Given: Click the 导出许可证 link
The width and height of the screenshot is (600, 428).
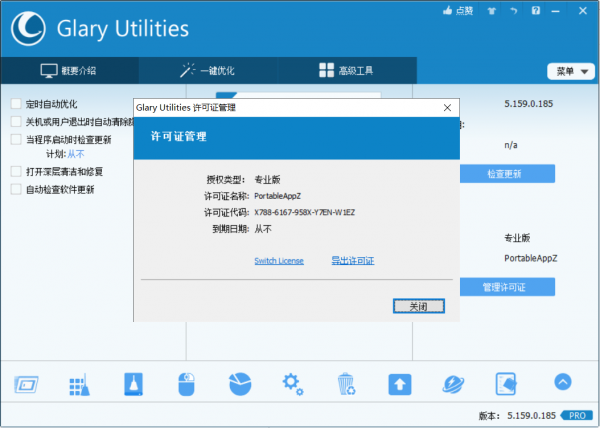Looking at the screenshot, I should pos(353,261).
